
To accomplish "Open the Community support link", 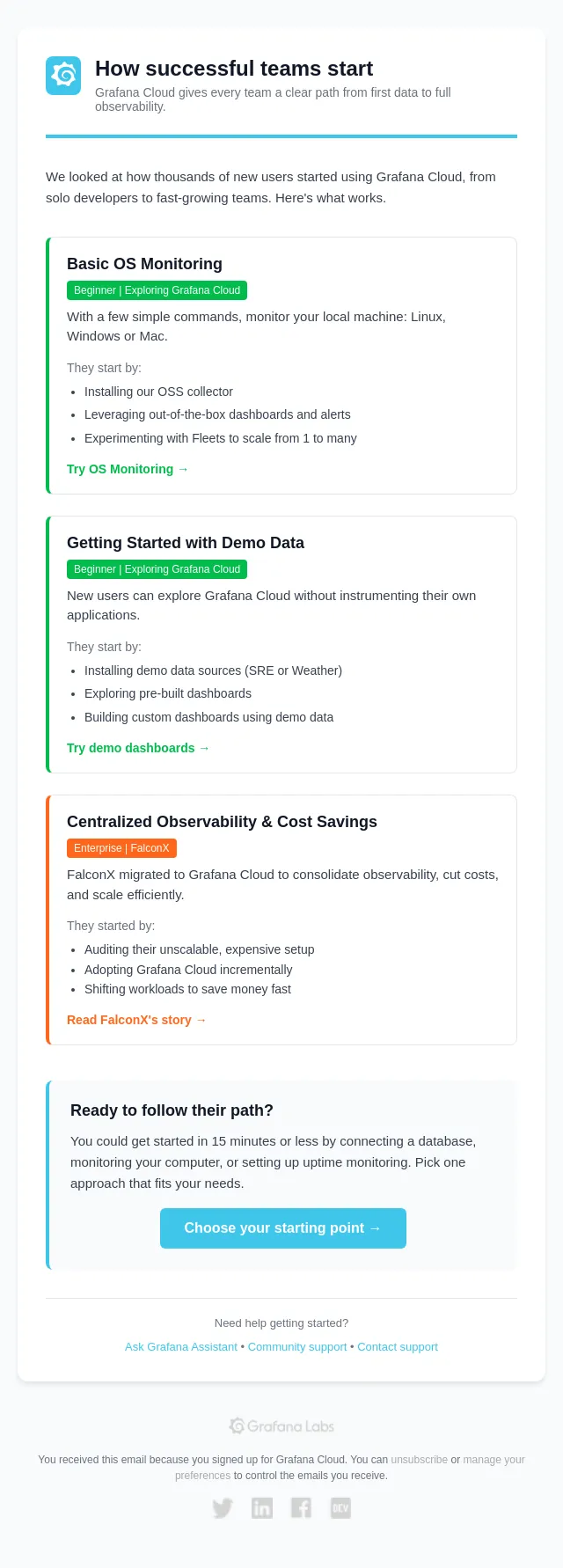I will pyautogui.click(x=297, y=1347).
